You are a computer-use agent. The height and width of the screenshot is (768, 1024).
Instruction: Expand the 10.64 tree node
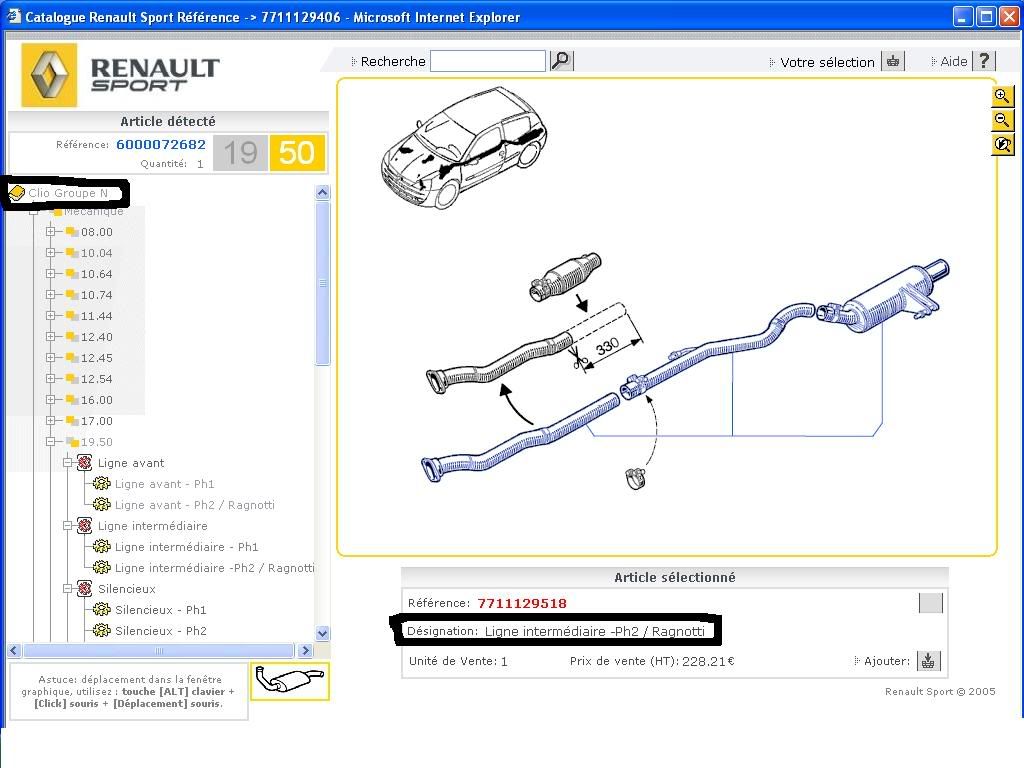(50, 274)
